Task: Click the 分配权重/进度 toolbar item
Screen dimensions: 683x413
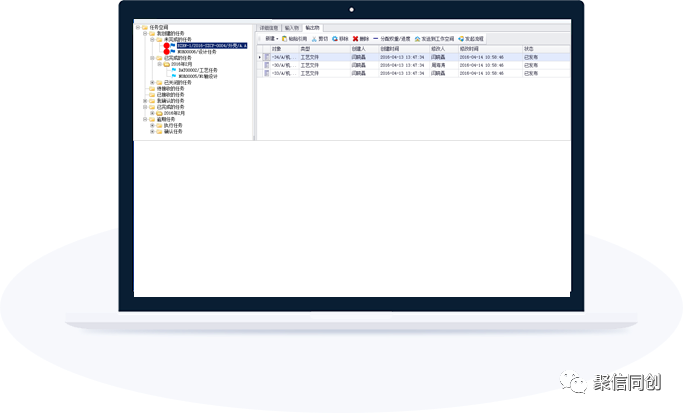Action: pyautogui.click(x=392, y=39)
